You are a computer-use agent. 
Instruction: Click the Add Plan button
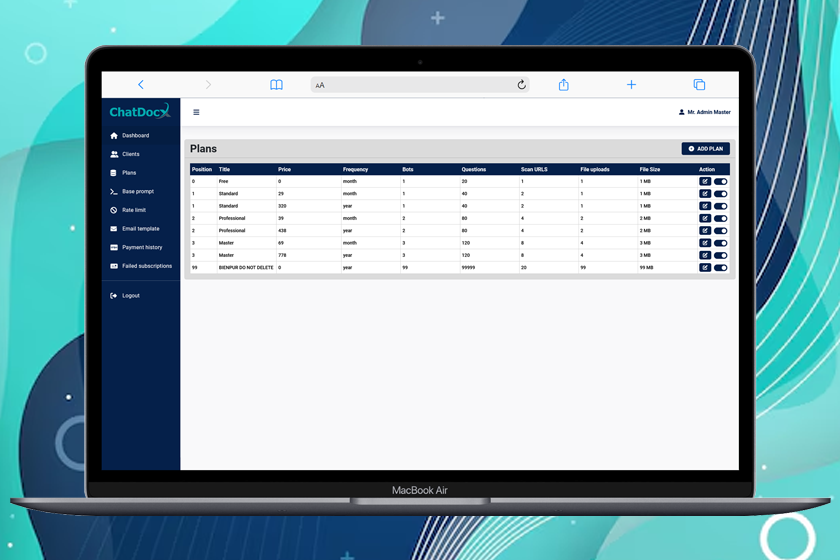click(x=706, y=149)
